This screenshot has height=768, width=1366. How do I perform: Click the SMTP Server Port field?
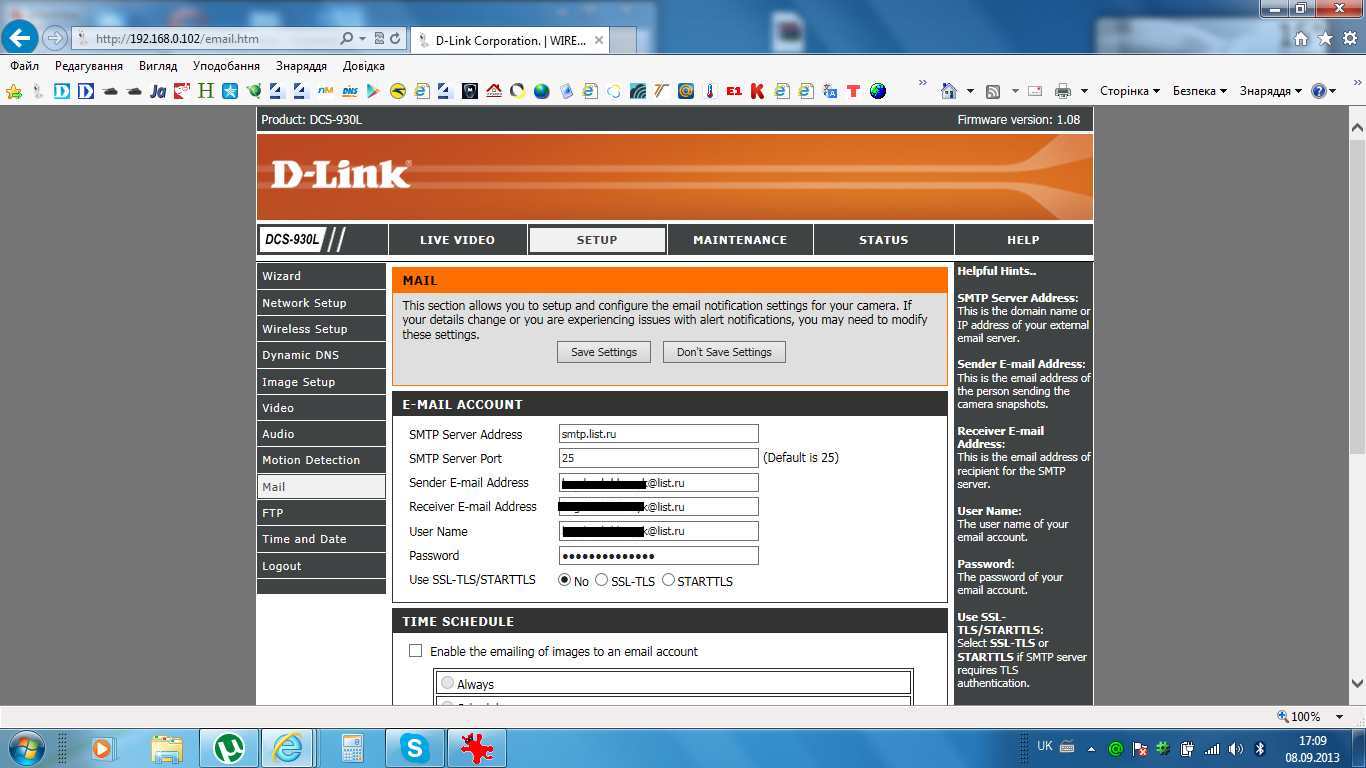click(x=658, y=458)
